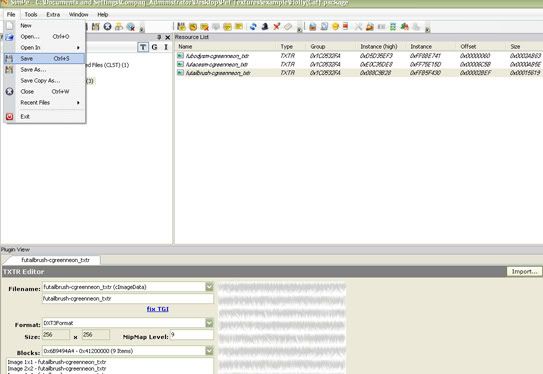This screenshot has height=374, width=543.
Task: Click the TXTR icon beside fubodyam-cgreenneon_txtr
Action: click(x=180, y=55)
